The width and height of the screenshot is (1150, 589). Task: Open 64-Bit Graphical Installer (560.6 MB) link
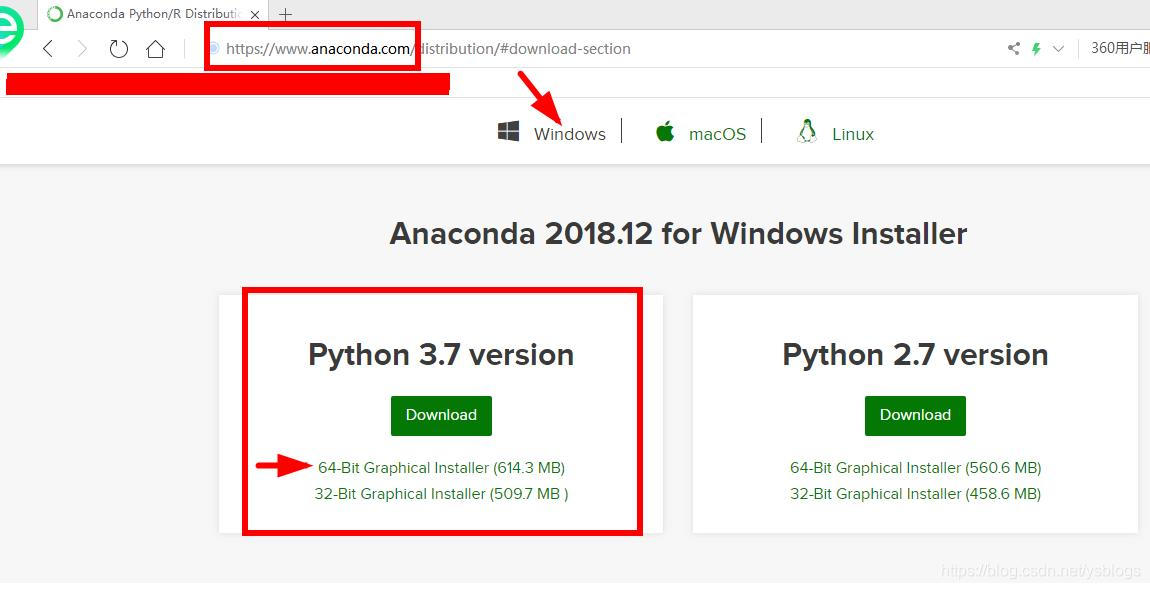coord(915,467)
